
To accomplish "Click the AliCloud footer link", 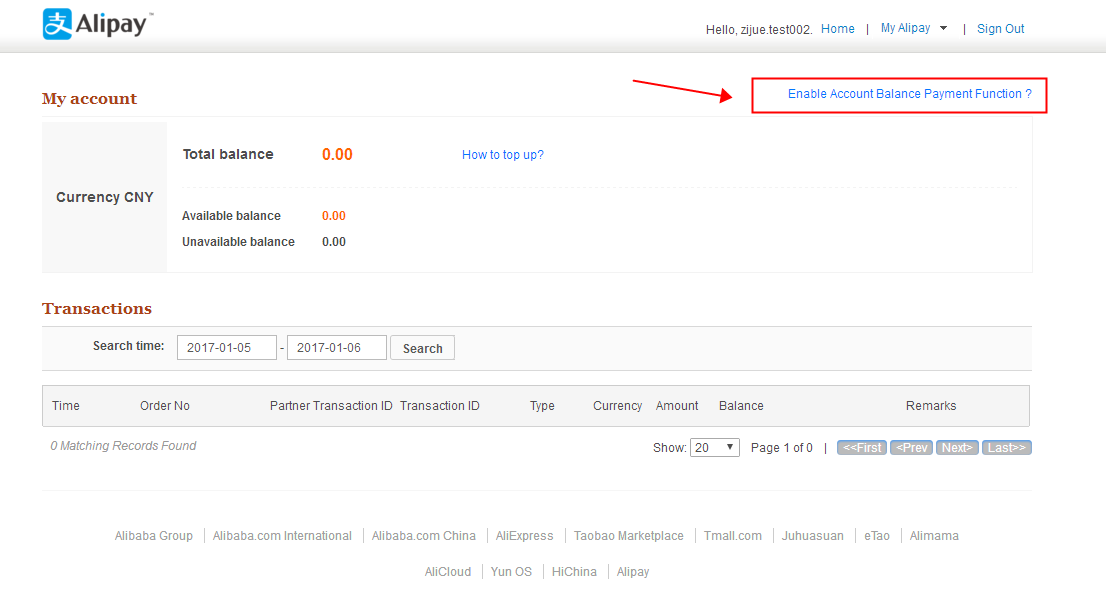I will pyautogui.click(x=447, y=572).
